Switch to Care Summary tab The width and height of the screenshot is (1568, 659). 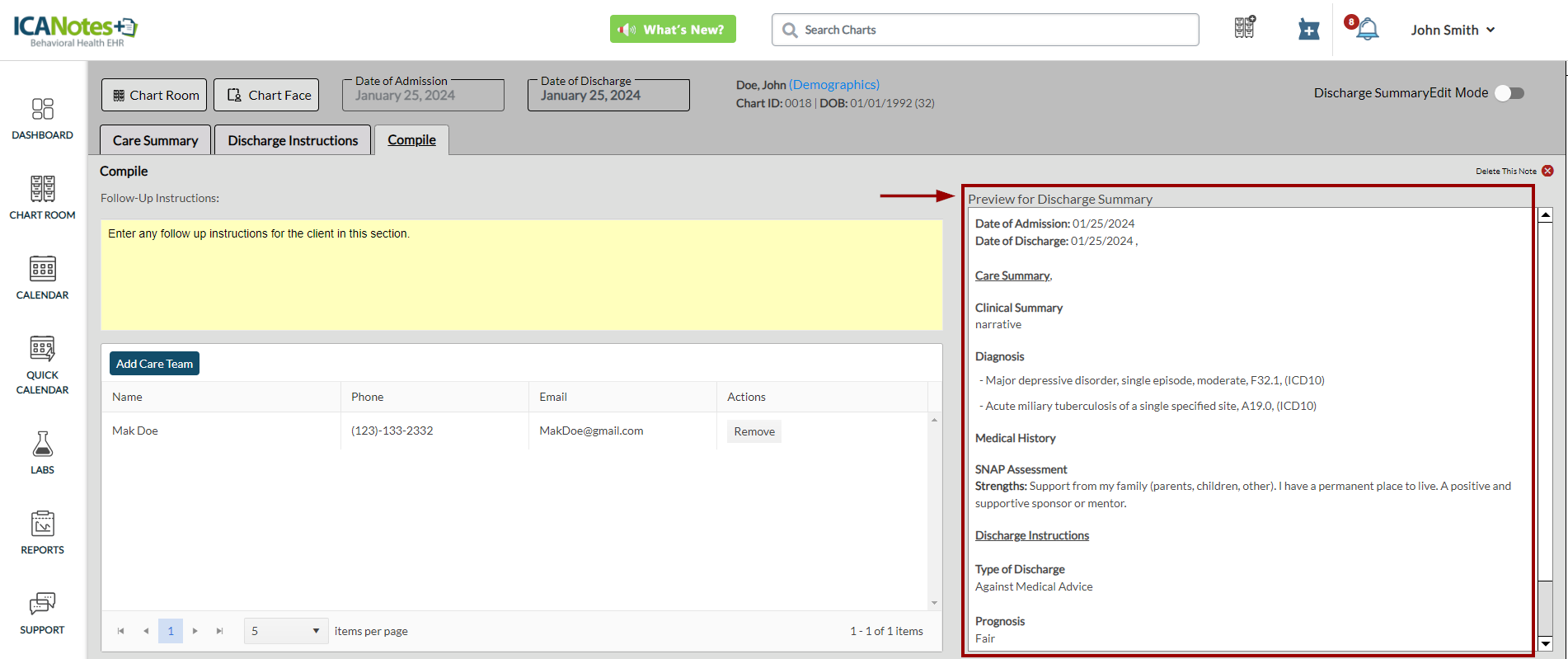point(155,140)
